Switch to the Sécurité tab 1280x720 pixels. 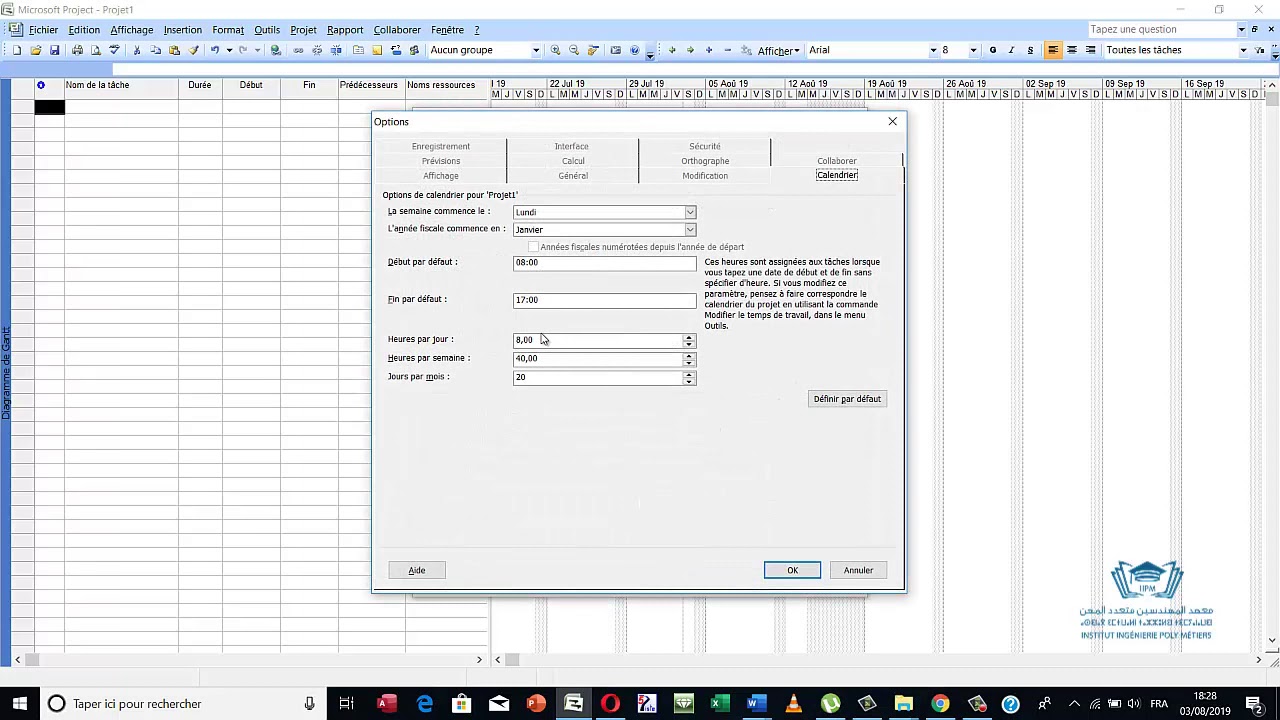tap(705, 146)
